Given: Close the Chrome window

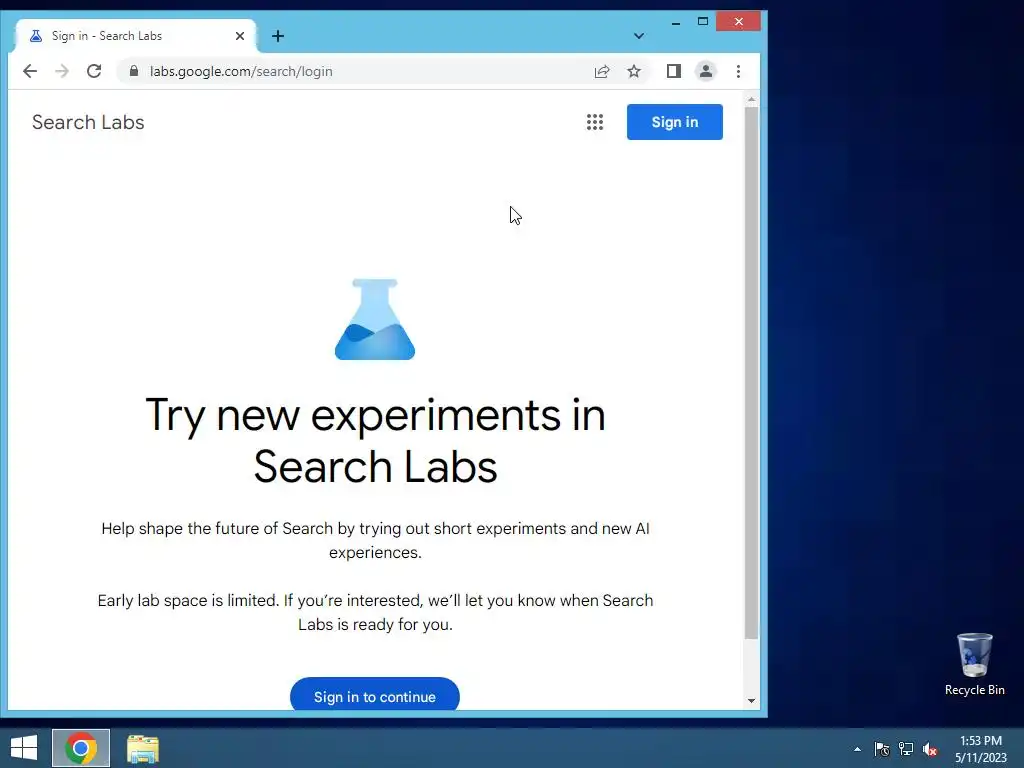Looking at the screenshot, I should pyautogui.click(x=738, y=22).
